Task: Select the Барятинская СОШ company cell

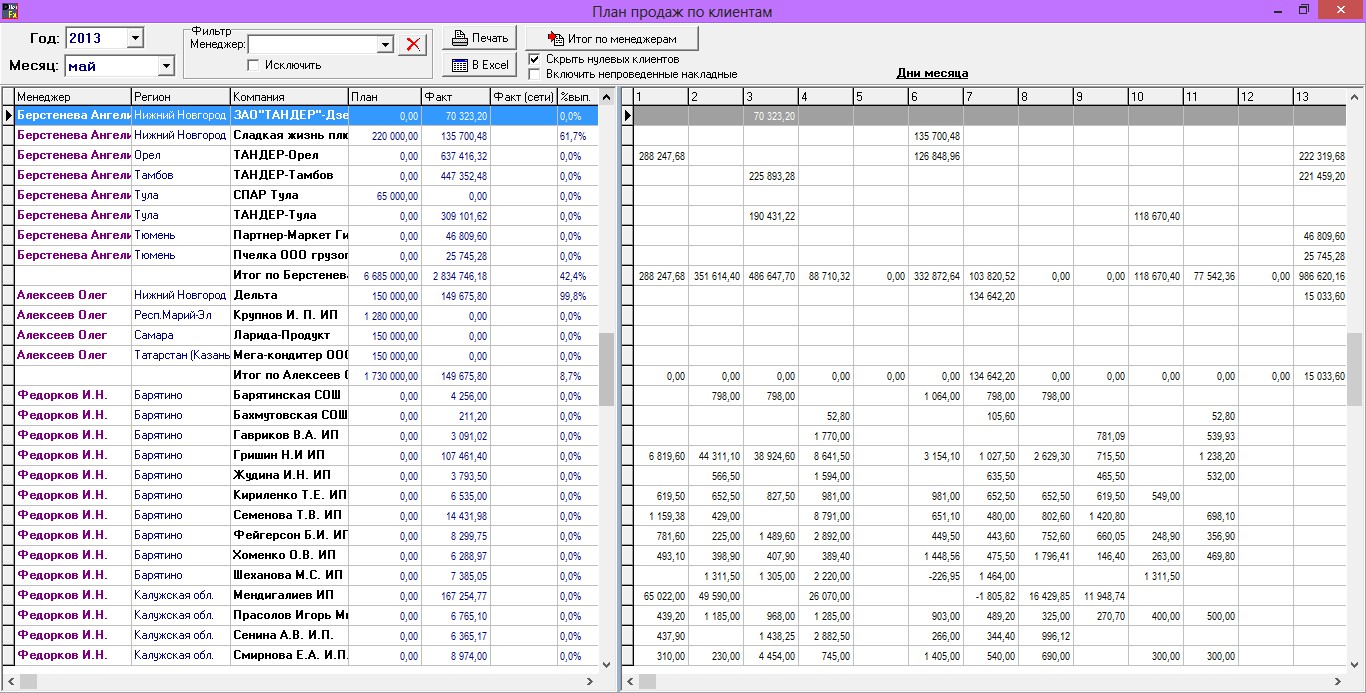Action: pos(289,396)
